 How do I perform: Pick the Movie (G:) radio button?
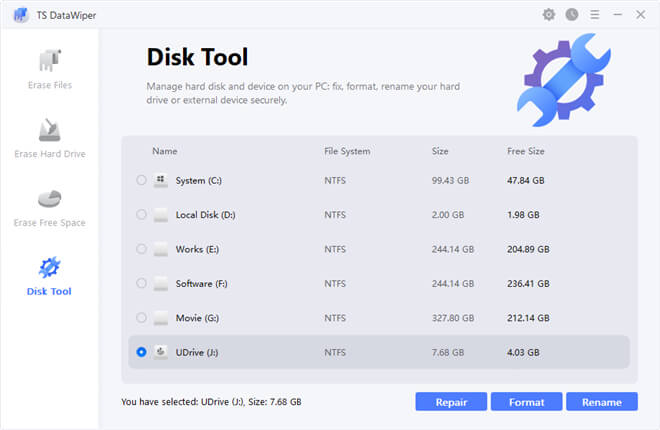point(140,318)
